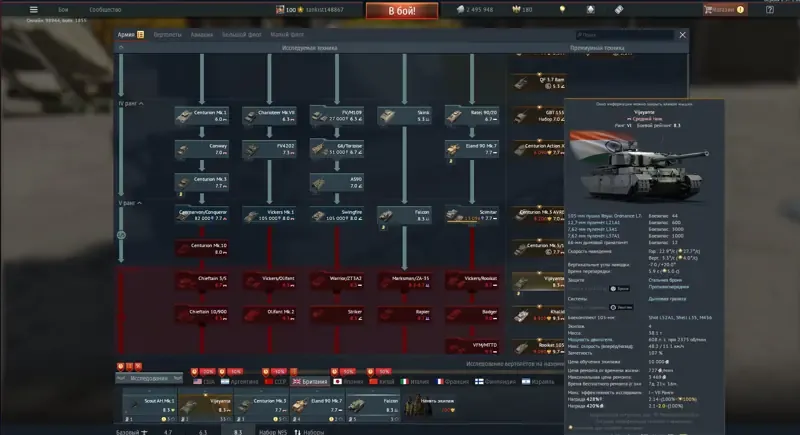
Task: Switch to the Вертолеты tab
Action: pyautogui.click(x=167, y=35)
